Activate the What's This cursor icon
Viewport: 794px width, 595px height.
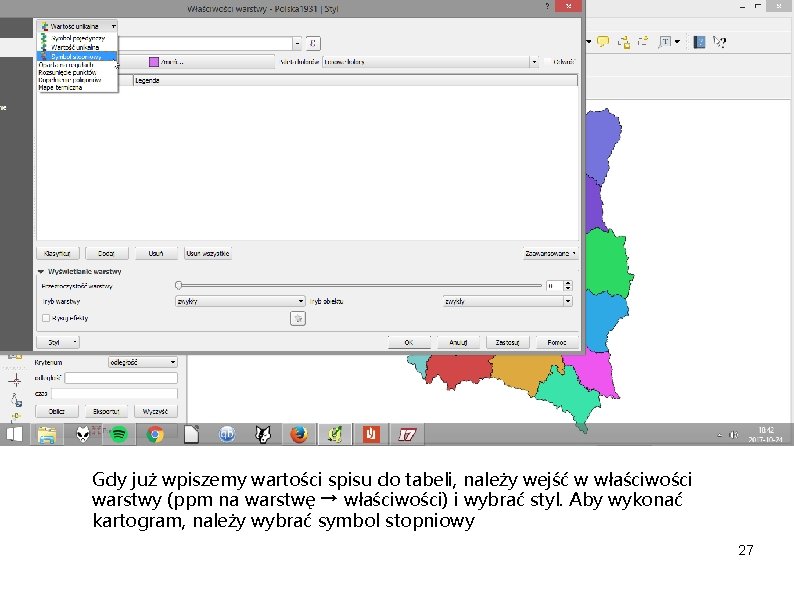719,42
